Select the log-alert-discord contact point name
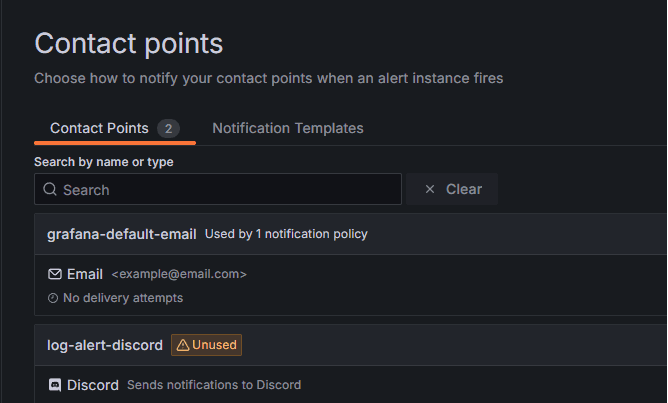 click(x=105, y=345)
